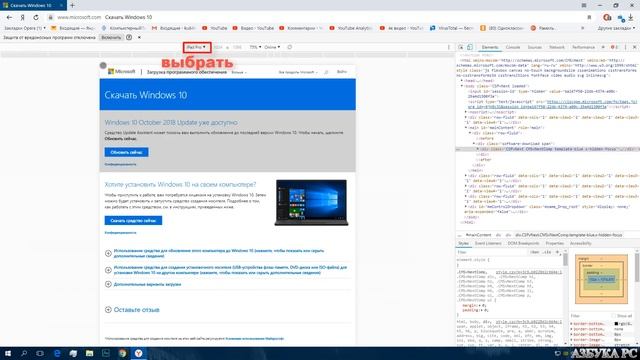Open Windows Start menu

pyautogui.click(x=8, y=353)
